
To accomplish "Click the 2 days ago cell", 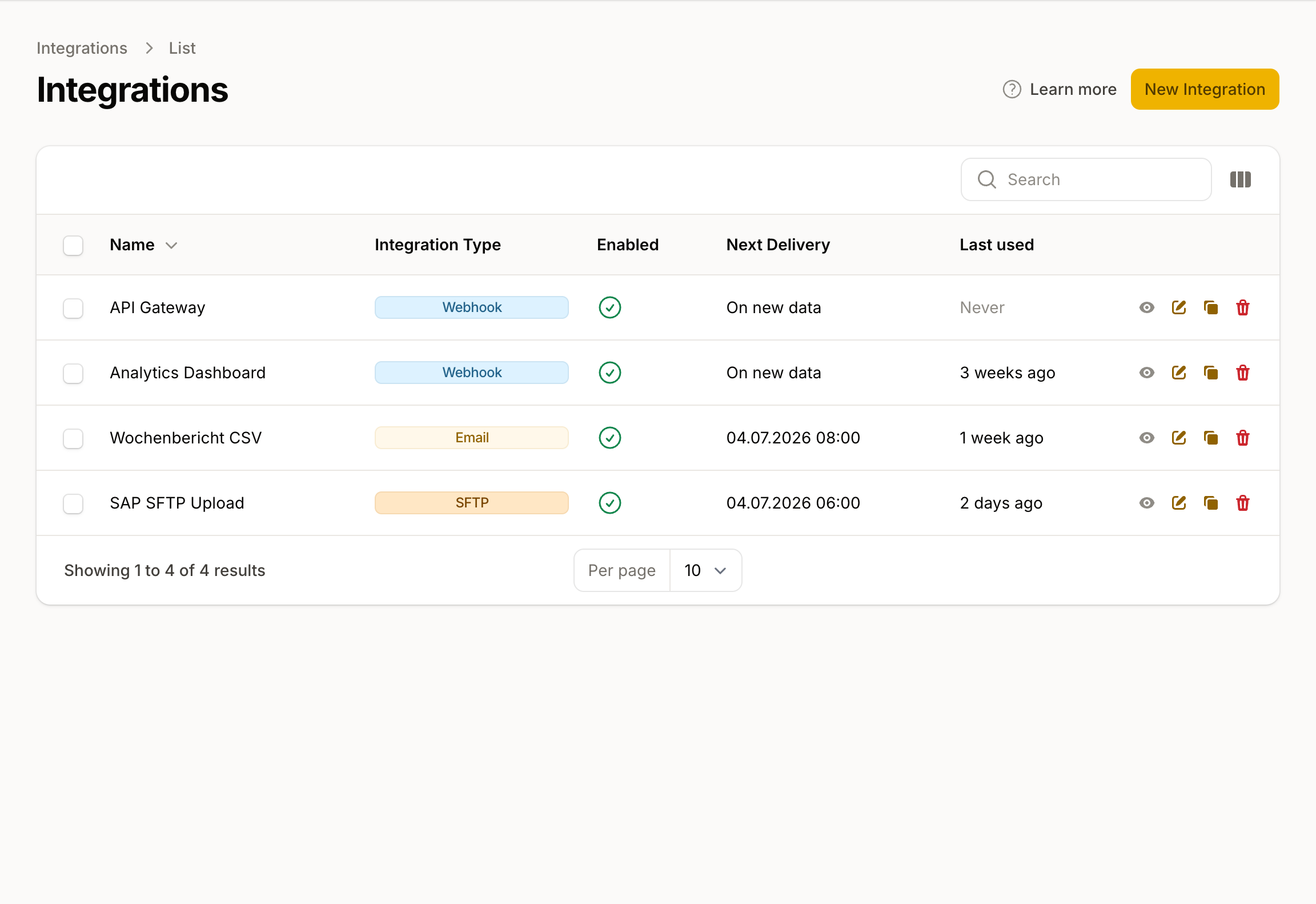I will click(1001, 503).
